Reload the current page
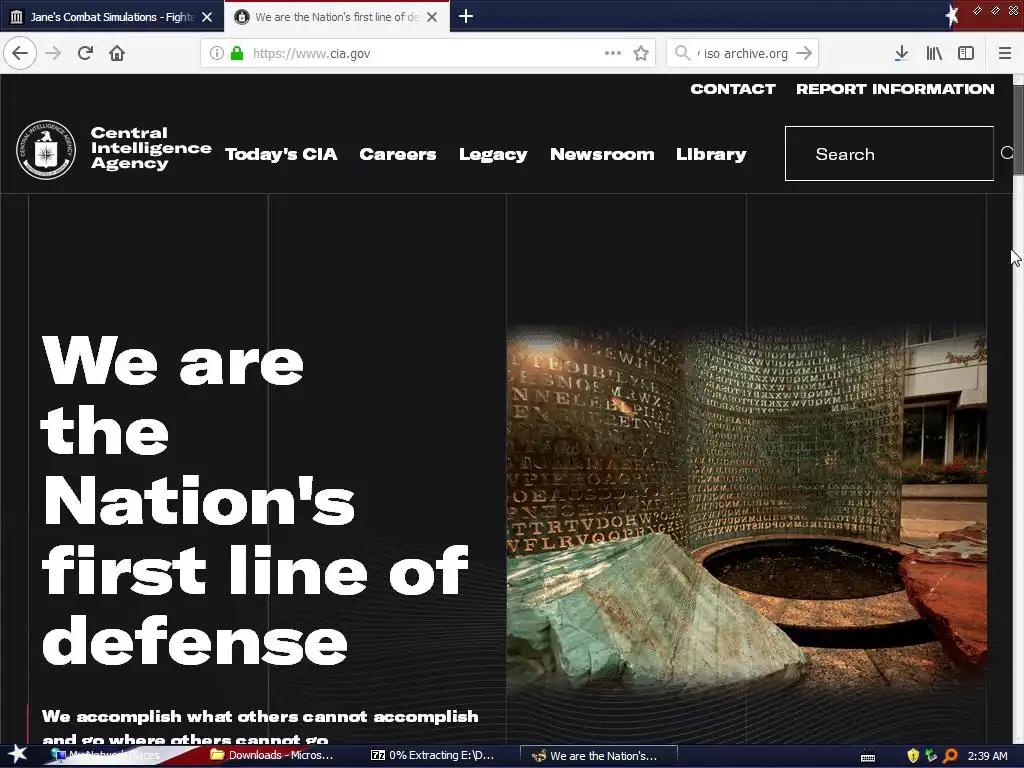This screenshot has width=1024, height=768. pos(85,53)
